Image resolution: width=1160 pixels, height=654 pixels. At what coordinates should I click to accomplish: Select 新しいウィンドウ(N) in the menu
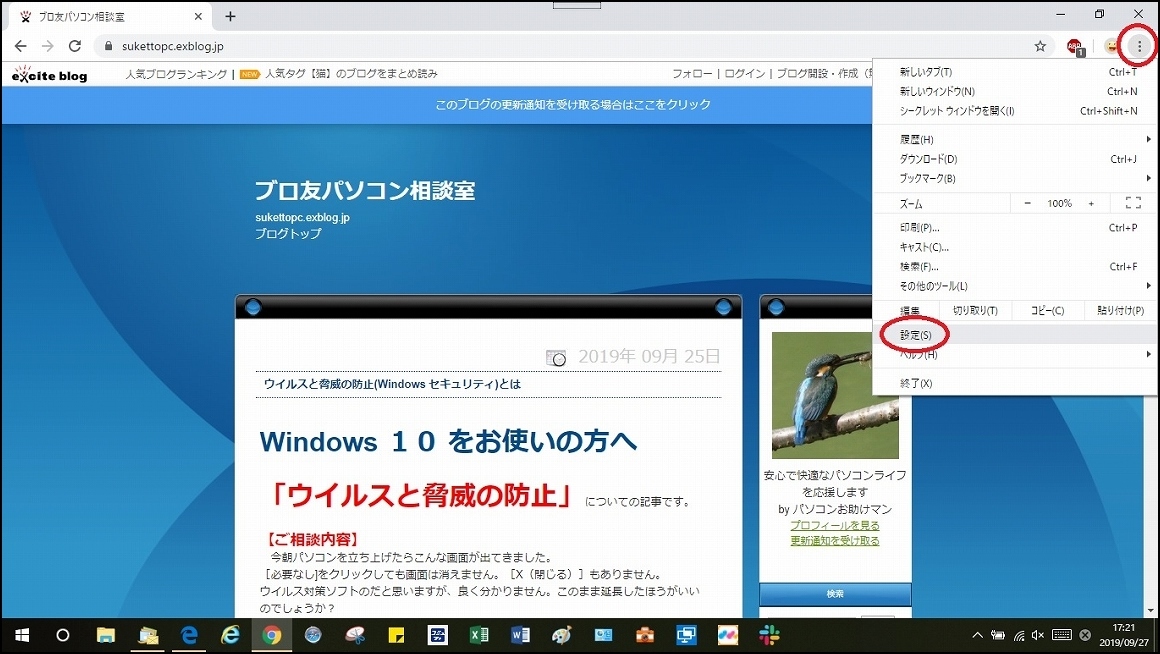point(1017,92)
